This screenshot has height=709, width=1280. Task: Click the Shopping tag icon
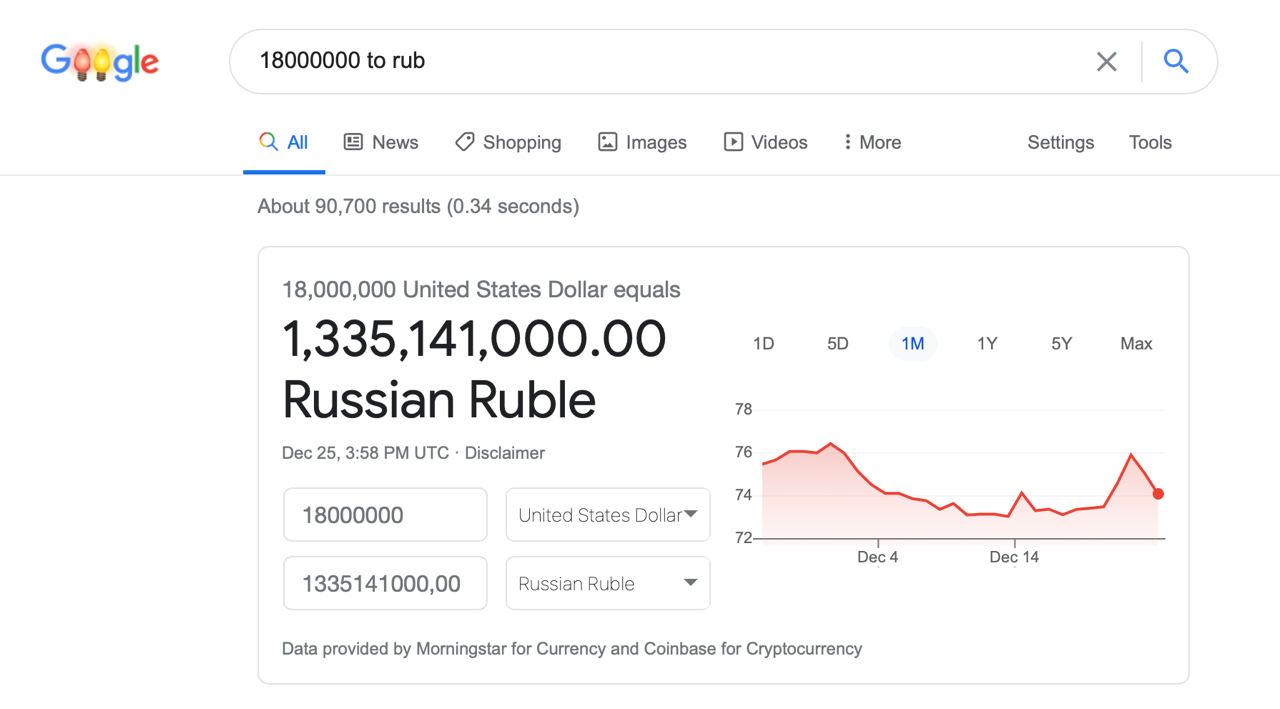pyautogui.click(x=464, y=142)
